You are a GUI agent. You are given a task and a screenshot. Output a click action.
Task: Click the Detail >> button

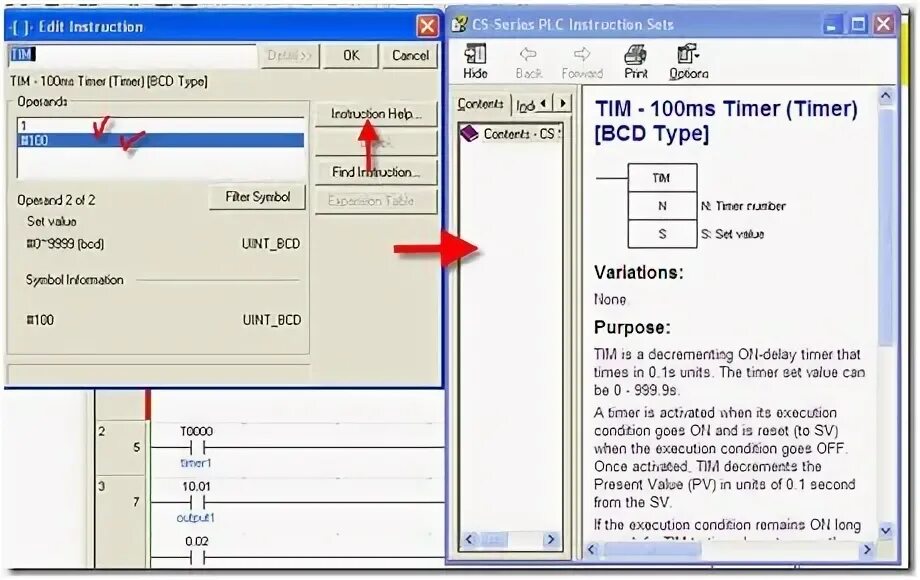point(289,56)
